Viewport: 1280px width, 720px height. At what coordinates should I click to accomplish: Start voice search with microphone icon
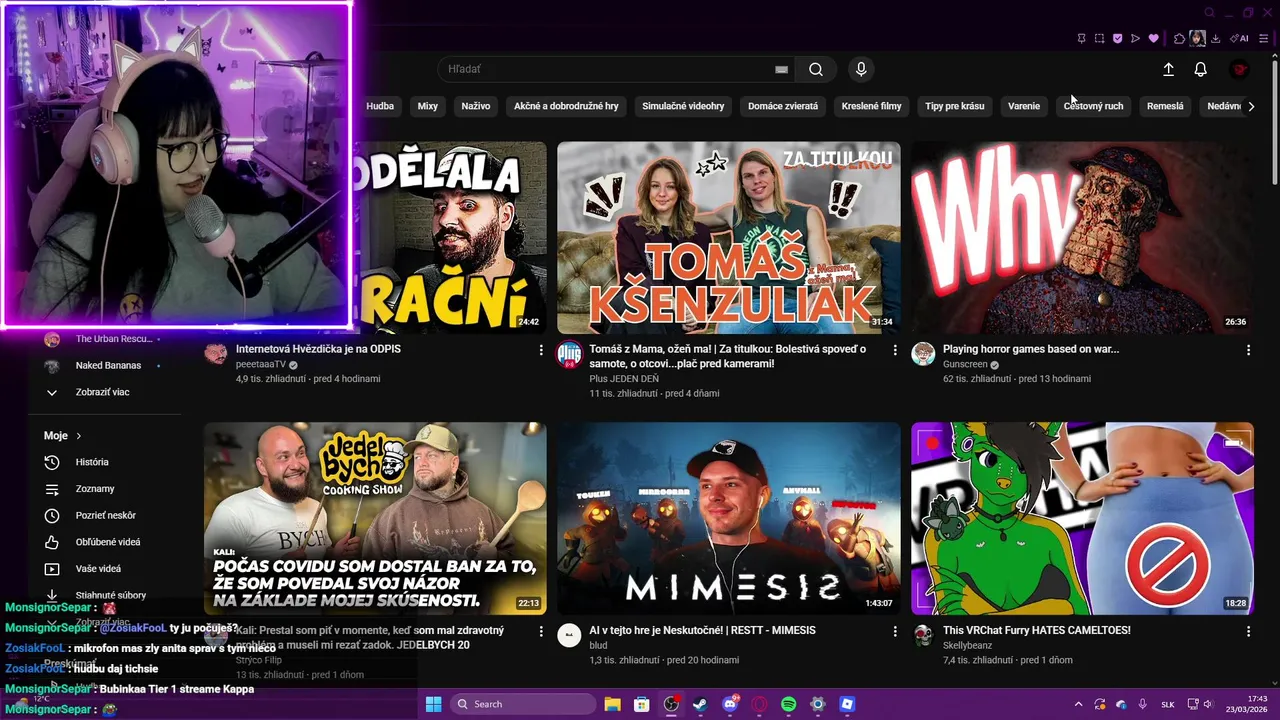tap(861, 69)
